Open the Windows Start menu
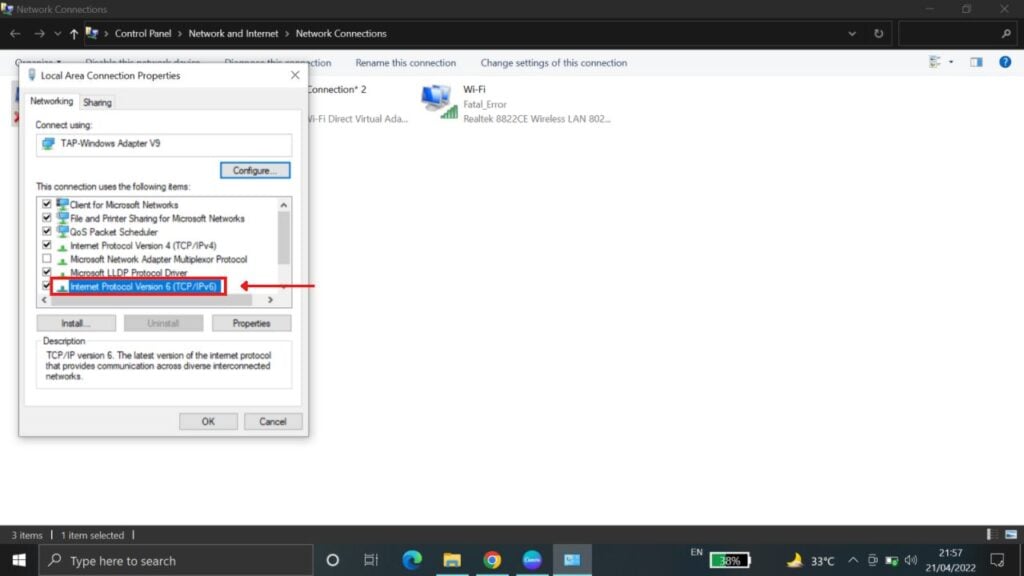Screen dimensions: 1024x576 (19, 560)
